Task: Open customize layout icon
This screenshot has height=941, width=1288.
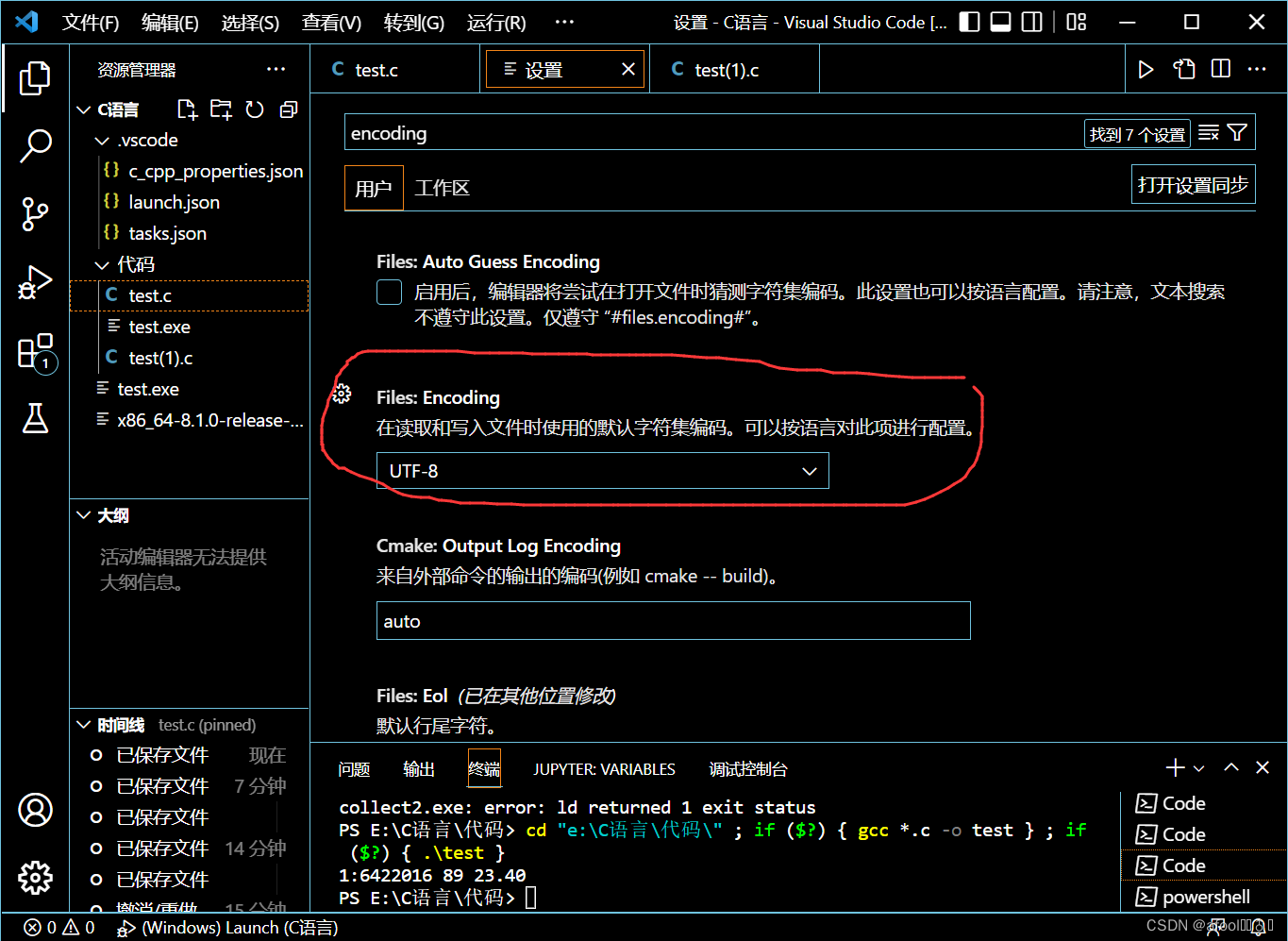Action: [1077, 22]
